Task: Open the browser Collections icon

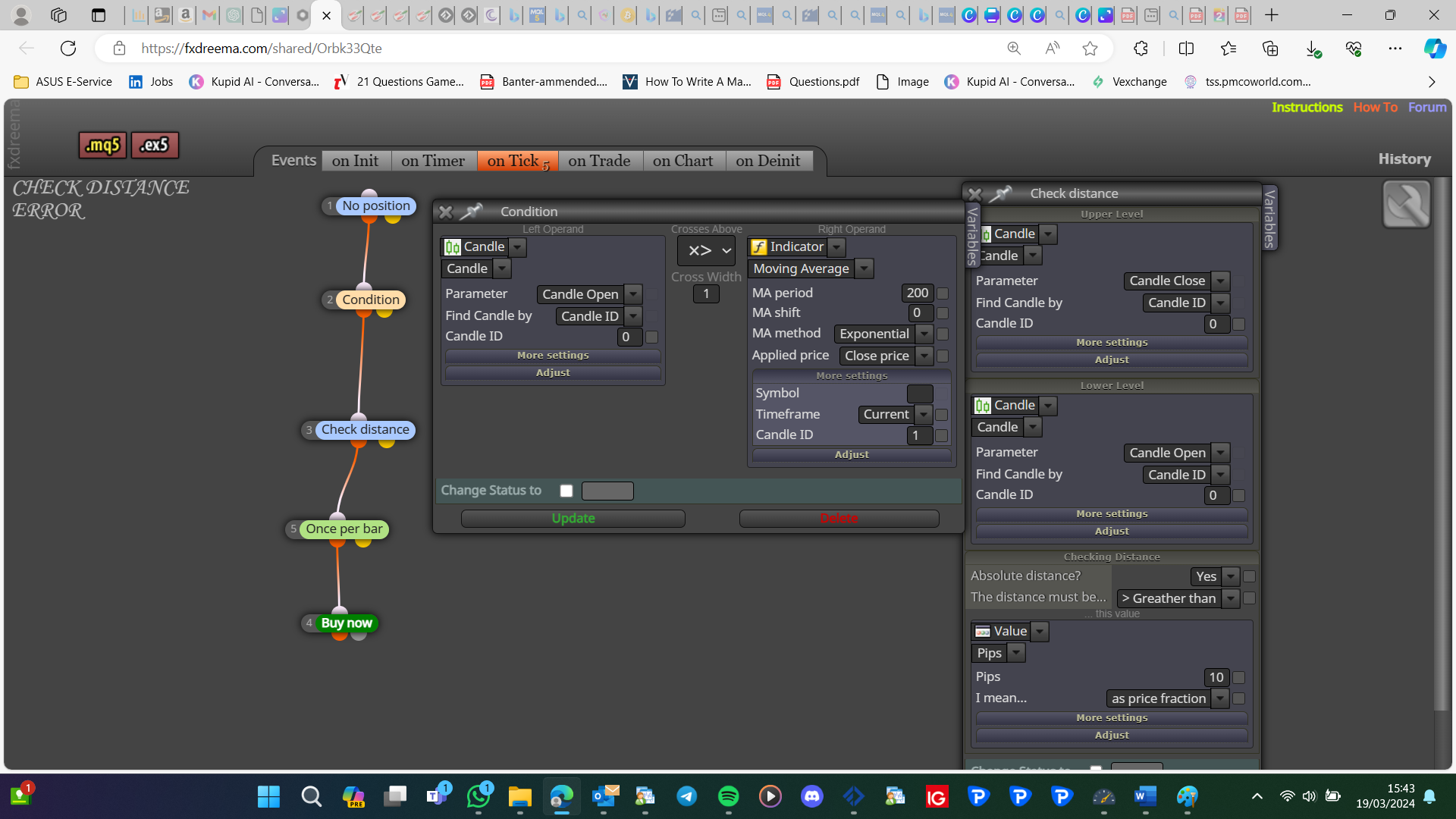Action: coord(1270,49)
